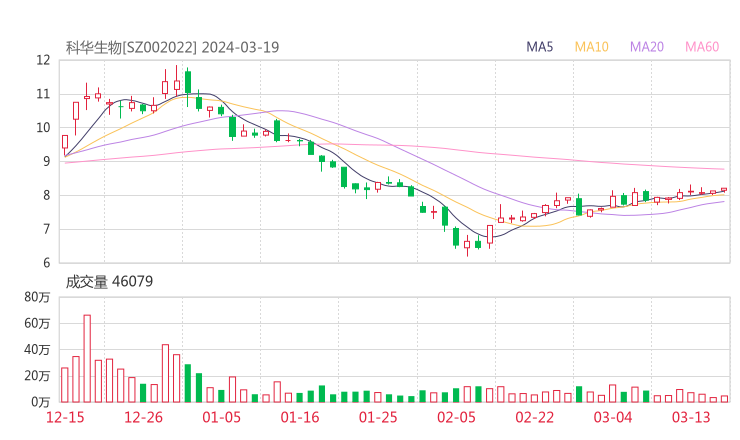The height and width of the screenshot is (440, 740).
Task: Click the 成交量 46079 volume label
Action: [109, 281]
